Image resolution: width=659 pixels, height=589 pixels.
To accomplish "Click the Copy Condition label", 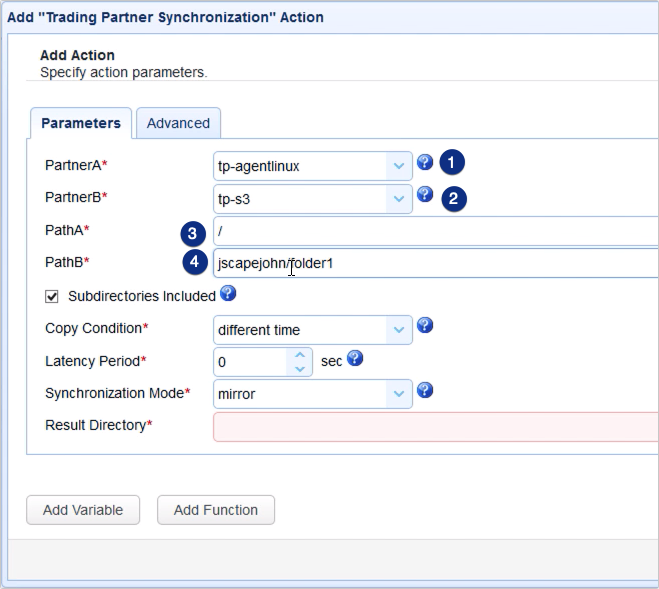I will [97, 328].
